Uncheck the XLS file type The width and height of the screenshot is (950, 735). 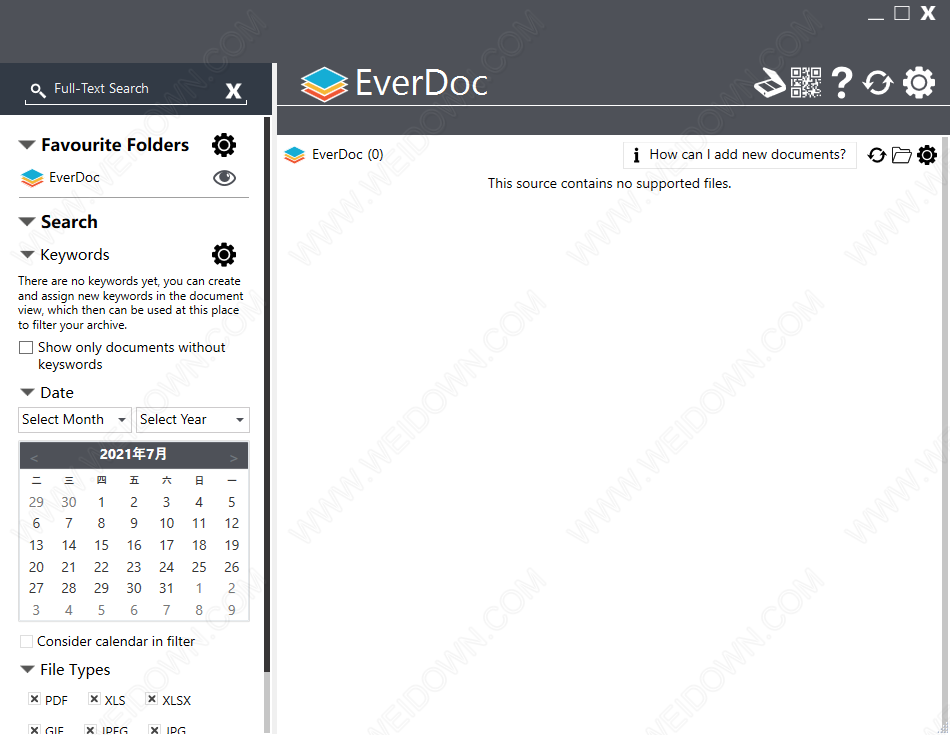[94, 699]
